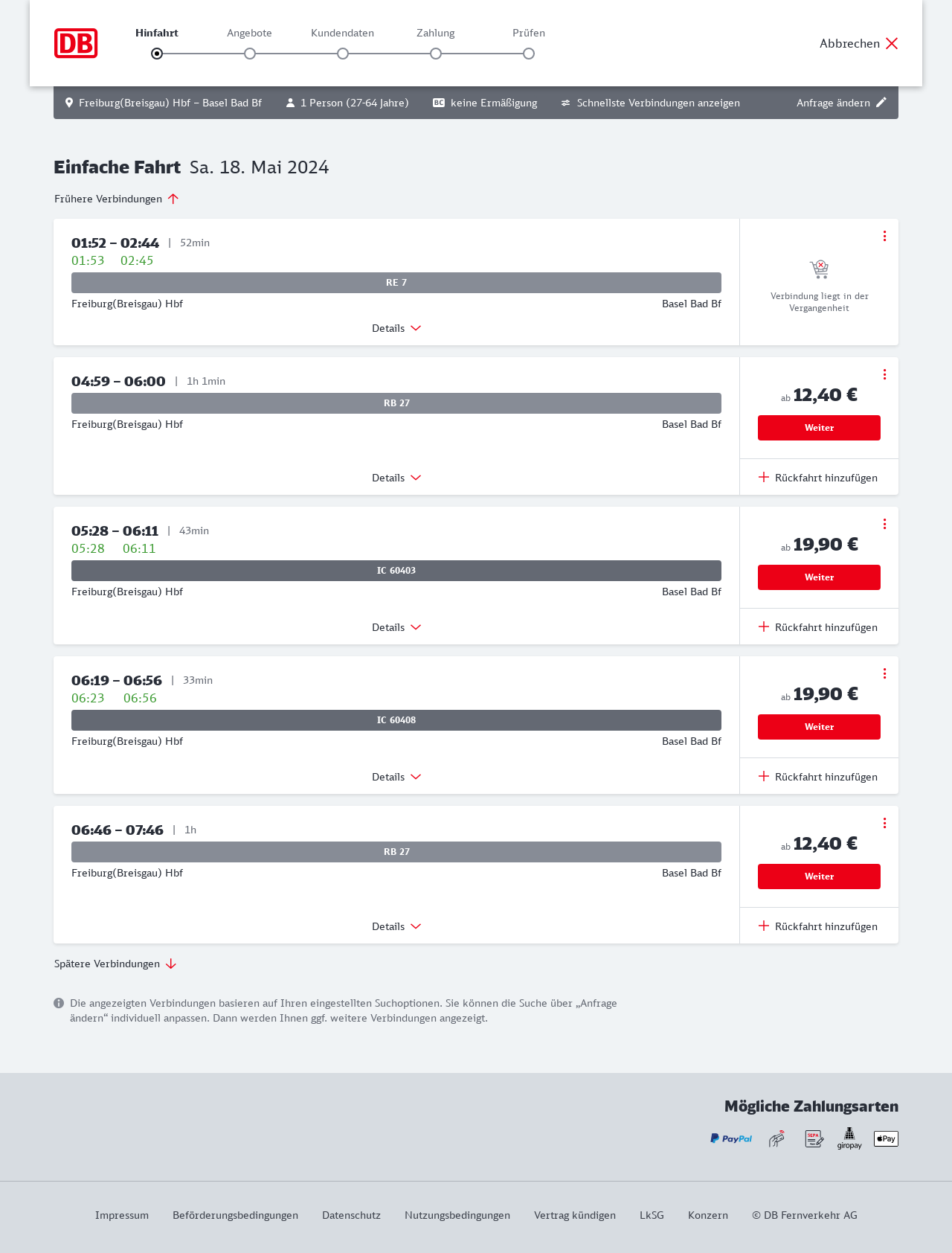Expand Details for 06:46 RB 27
952x1253 pixels.
click(x=396, y=926)
